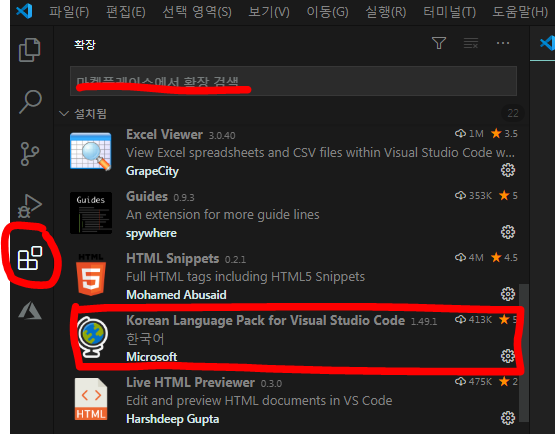Viewport: 555px width, 434px height.
Task: Click the Guides 5 star rating
Action: pyautogui.click(x=508, y=195)
